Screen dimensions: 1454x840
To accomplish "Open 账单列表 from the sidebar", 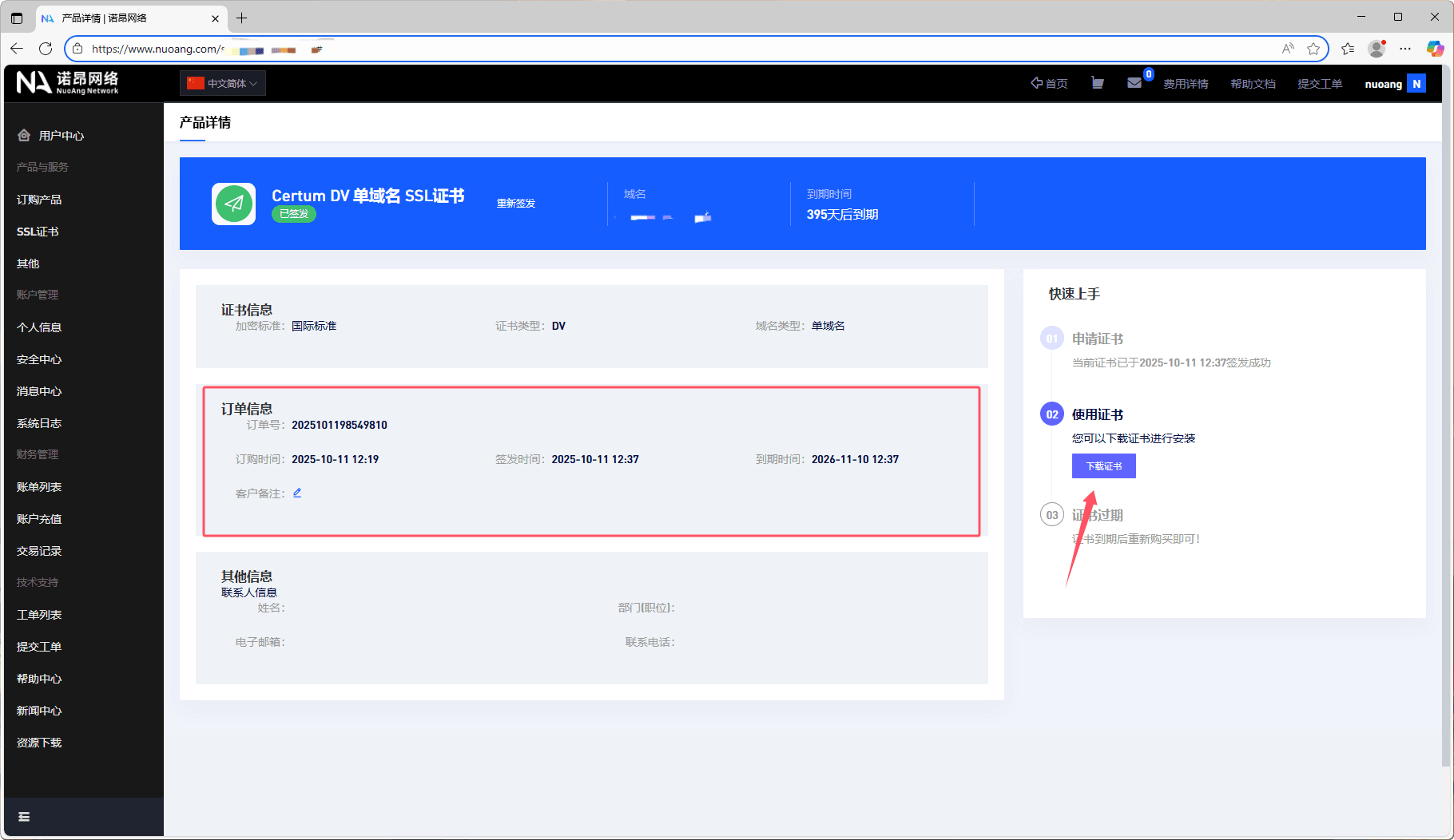I will pyautogui.click(x=39, y=487).
